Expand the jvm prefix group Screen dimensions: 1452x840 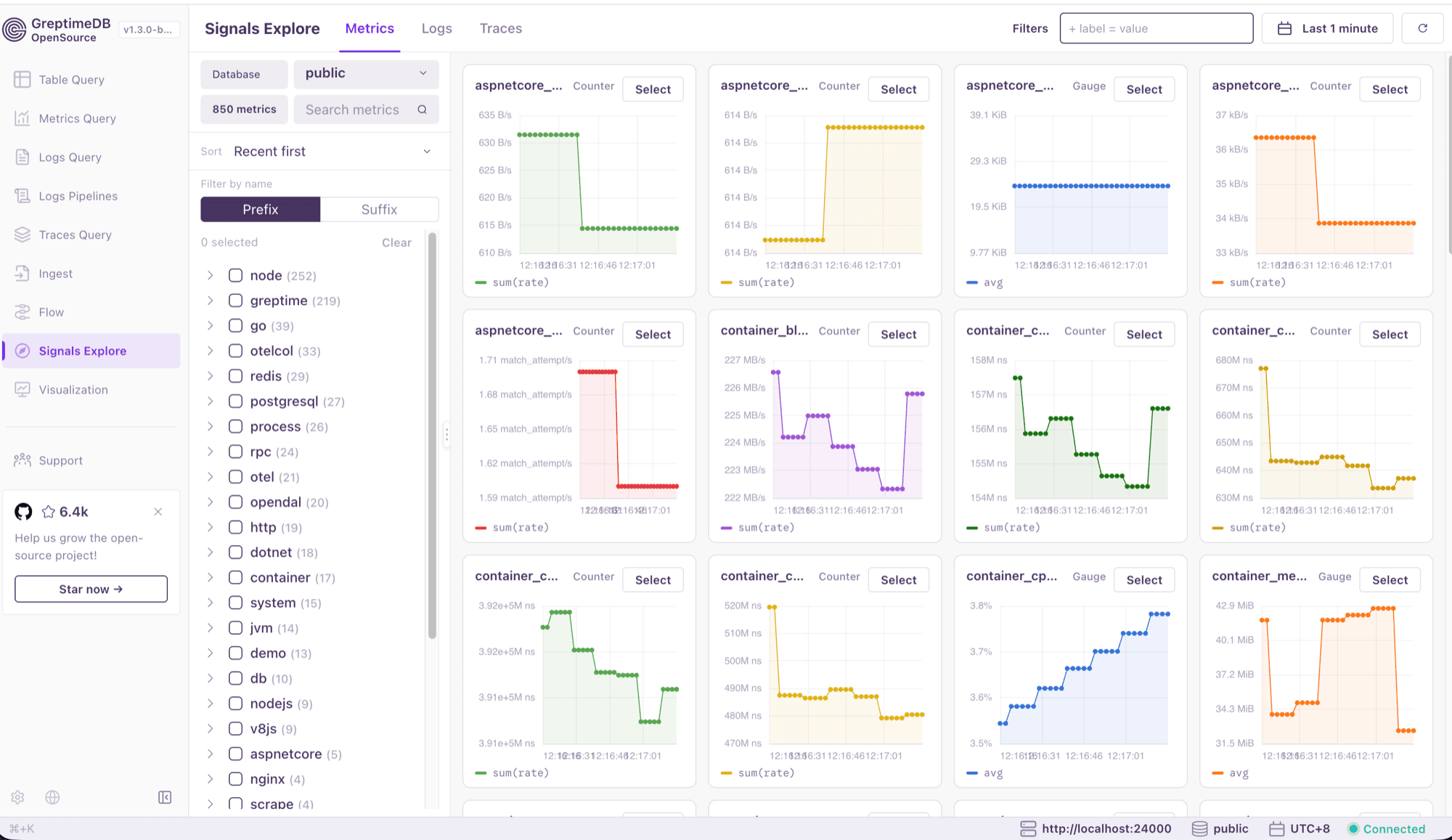click(210, 628)
